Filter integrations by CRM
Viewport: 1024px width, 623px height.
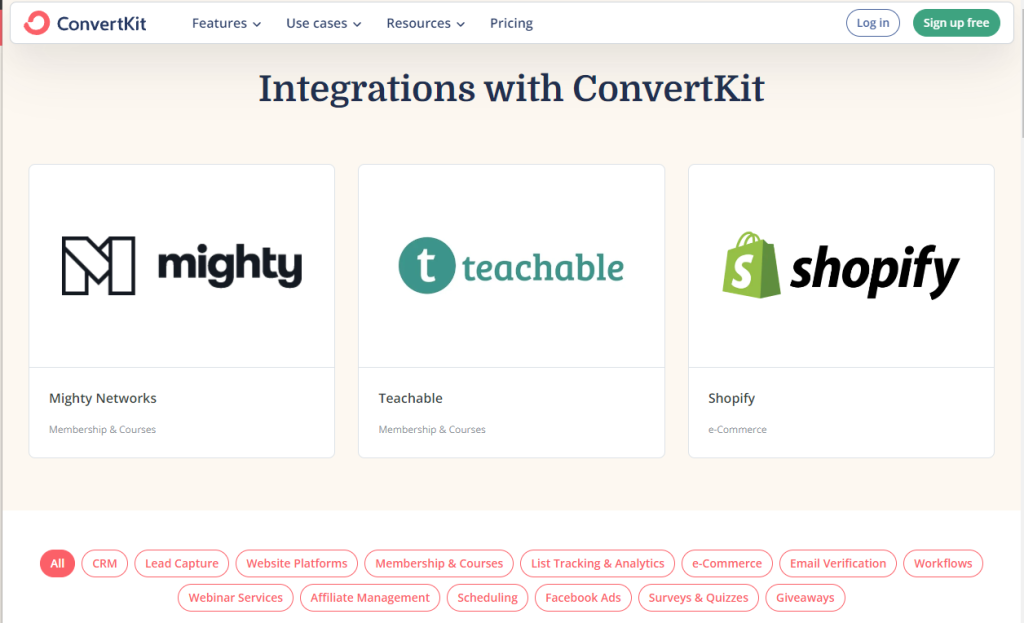click(x=105, y=563)
